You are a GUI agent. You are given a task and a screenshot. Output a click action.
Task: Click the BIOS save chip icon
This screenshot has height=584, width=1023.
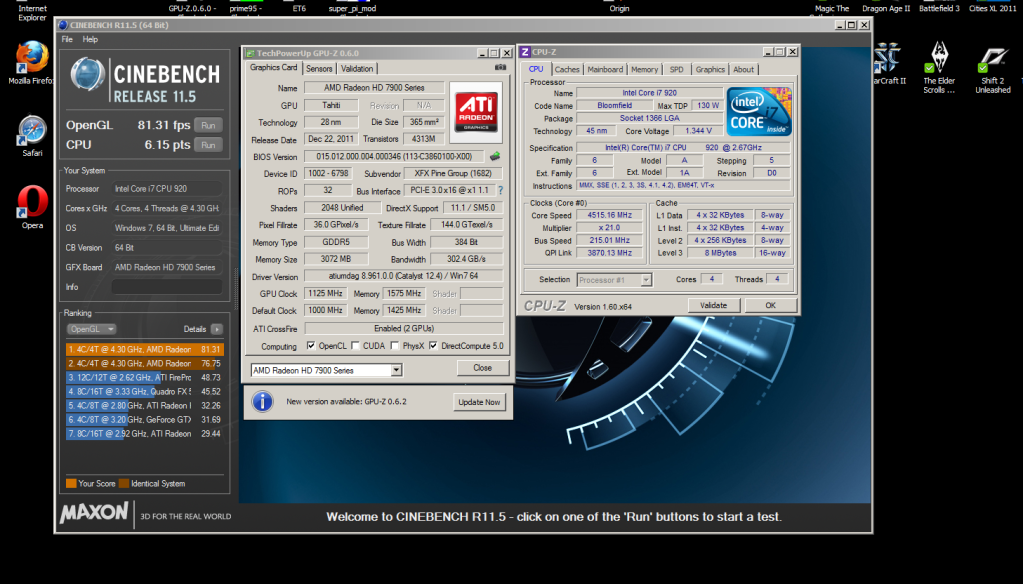[x=494, y=156]
